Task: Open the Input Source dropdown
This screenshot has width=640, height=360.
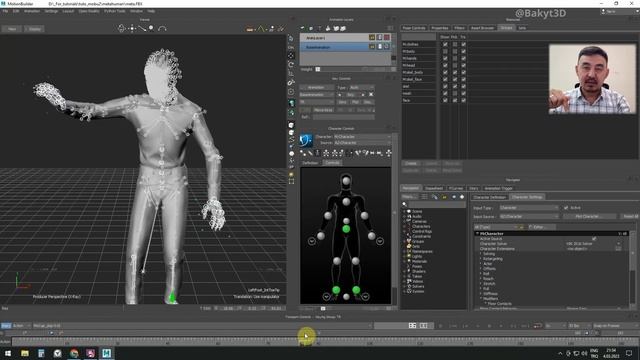Action: coord(529,216)
